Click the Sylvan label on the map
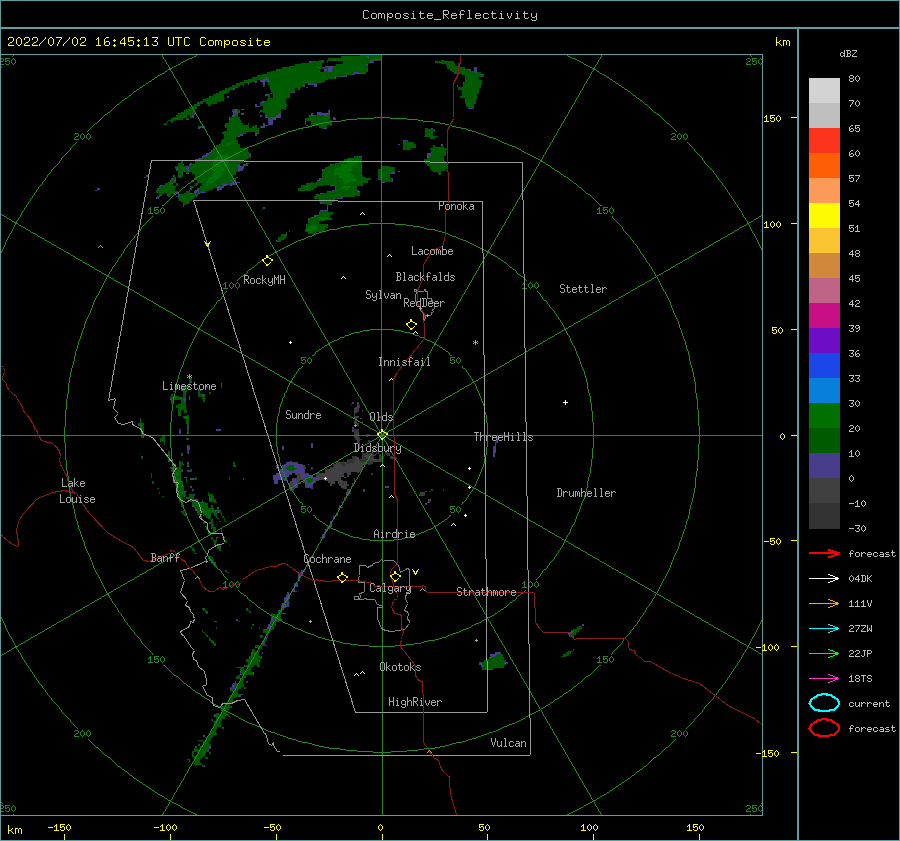The image size is (900, 841). (x=383, y=295)
